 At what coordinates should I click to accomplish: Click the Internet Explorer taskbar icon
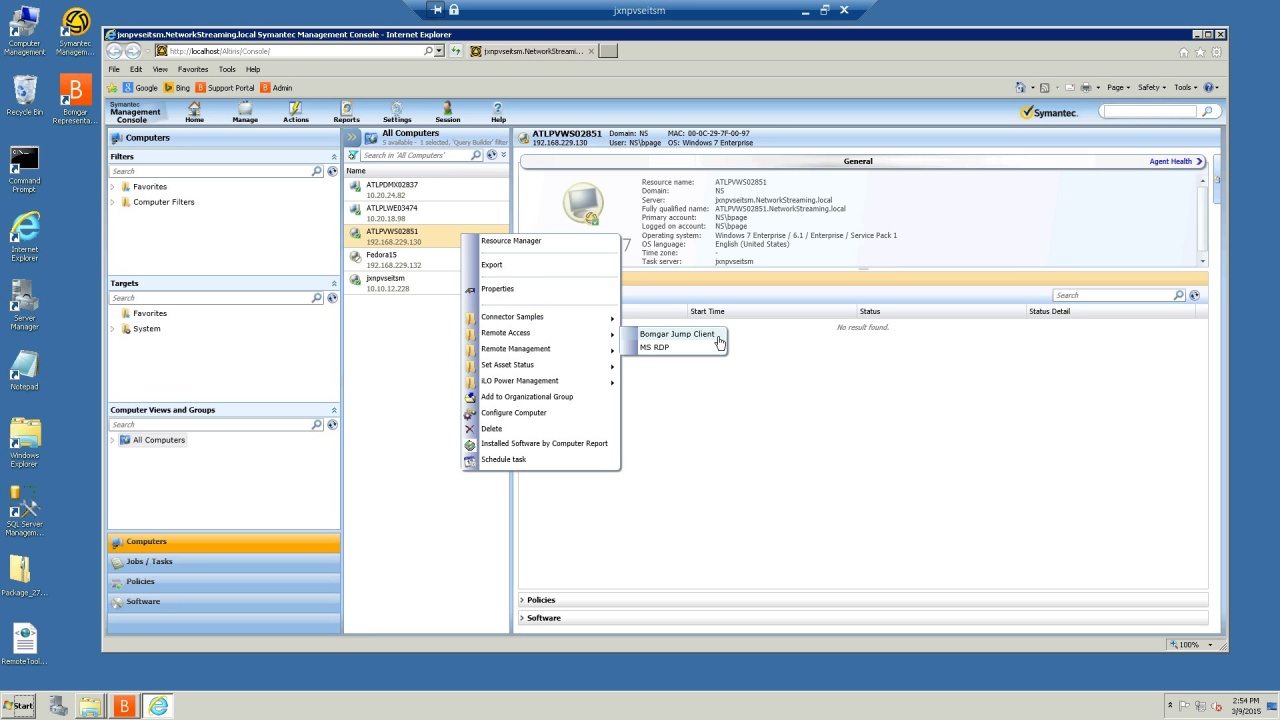[158, 706]
